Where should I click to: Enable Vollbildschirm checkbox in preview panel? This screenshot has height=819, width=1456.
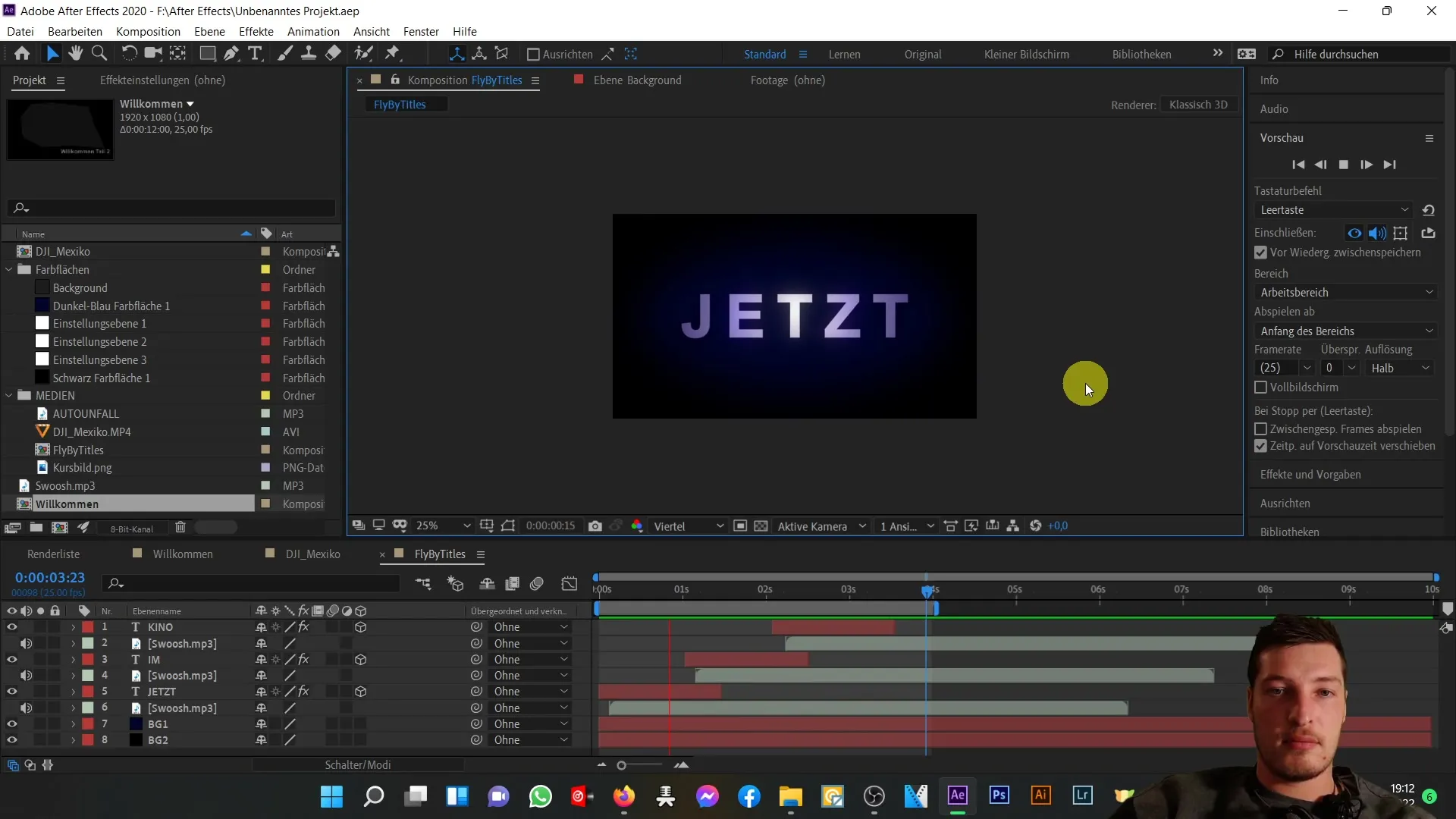coord(1261,387)
